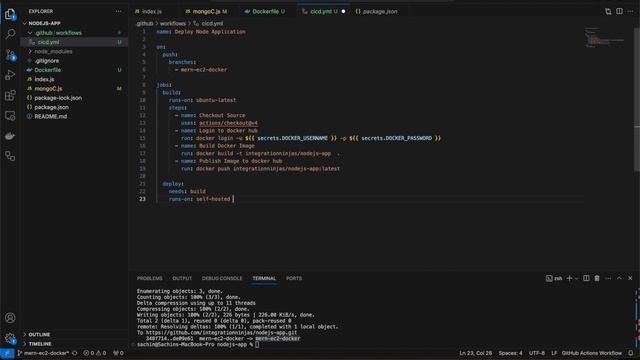Click the editor minimap preview
640x360 pixels.
pos(604,38)
